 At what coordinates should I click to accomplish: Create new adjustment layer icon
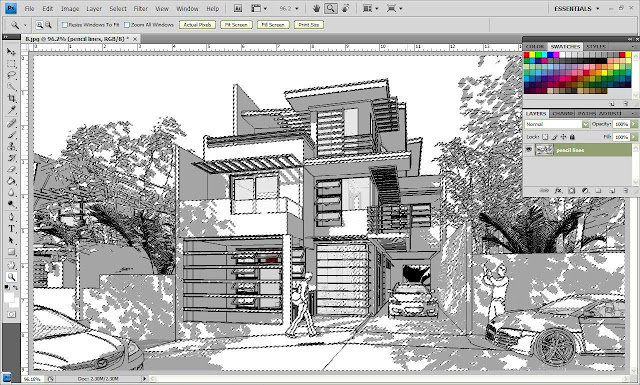point(585,191)
